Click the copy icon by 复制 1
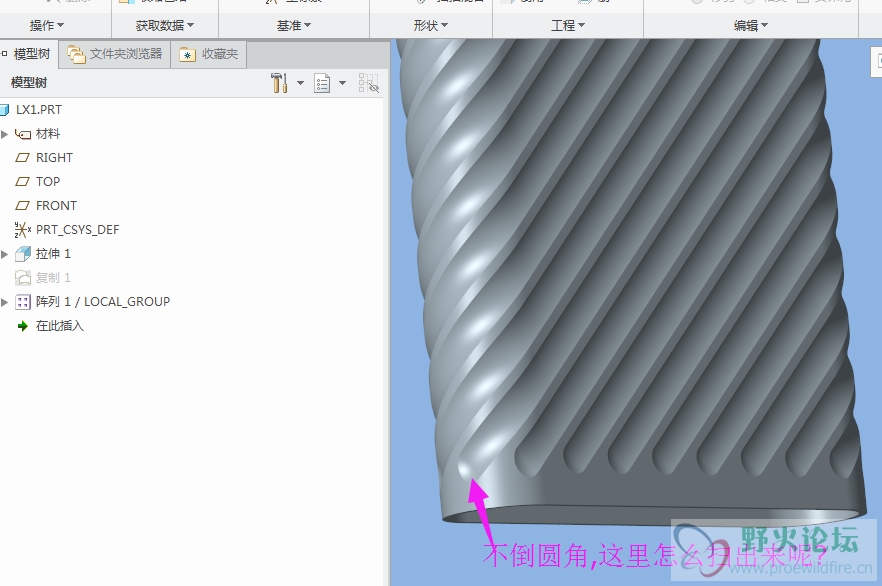The width and height of the screenshot is (882, 586). [22, 278]
